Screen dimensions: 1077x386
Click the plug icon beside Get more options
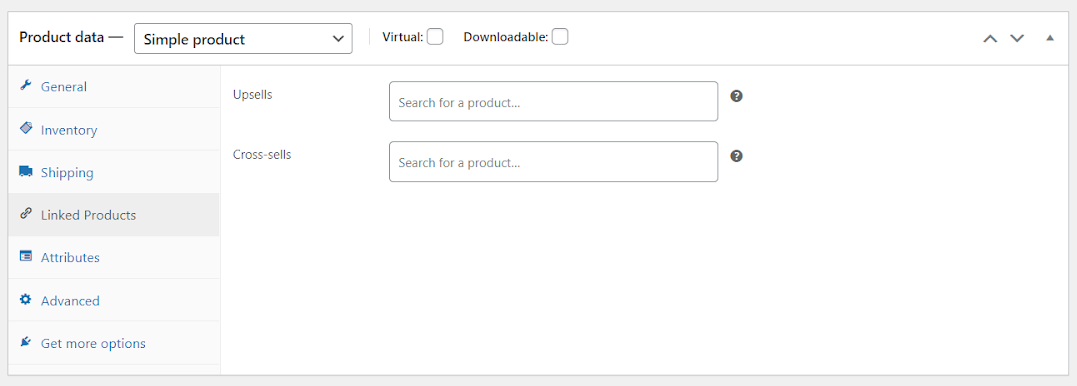click(26, 342)
